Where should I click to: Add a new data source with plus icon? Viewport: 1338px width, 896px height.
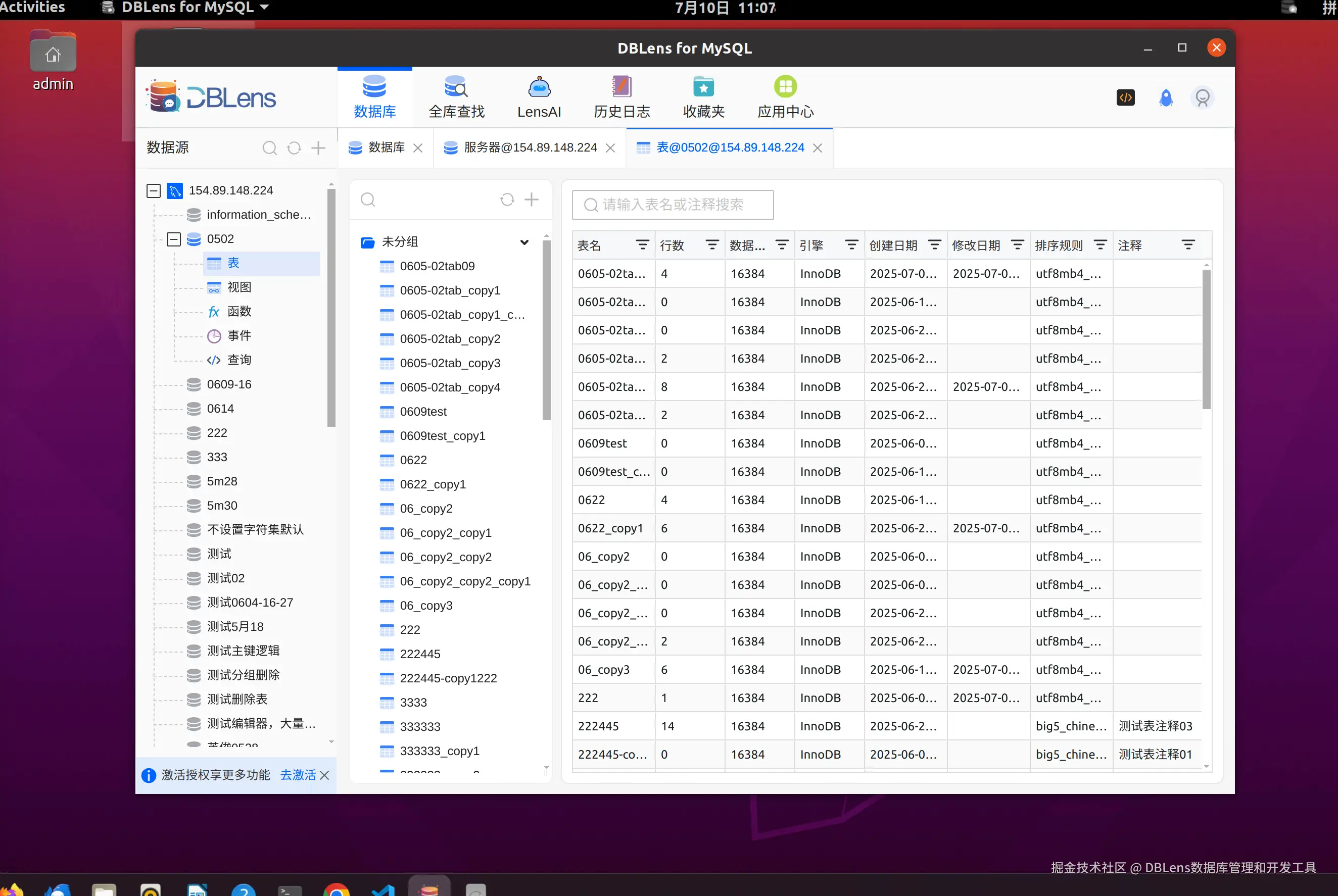(x=318, y=148)
